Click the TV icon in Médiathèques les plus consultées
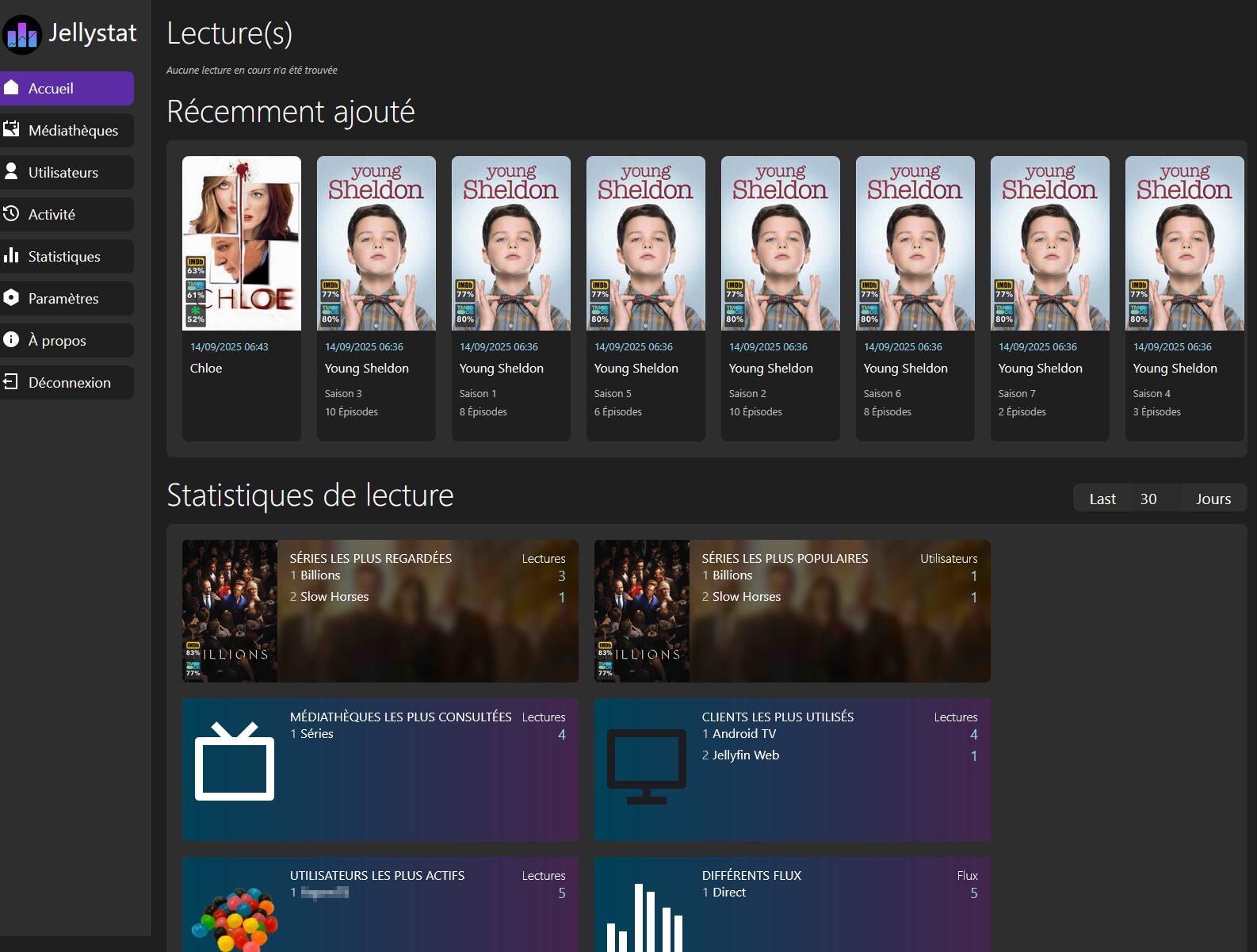This screenshot has height=952, width=1257. point(235,762)
